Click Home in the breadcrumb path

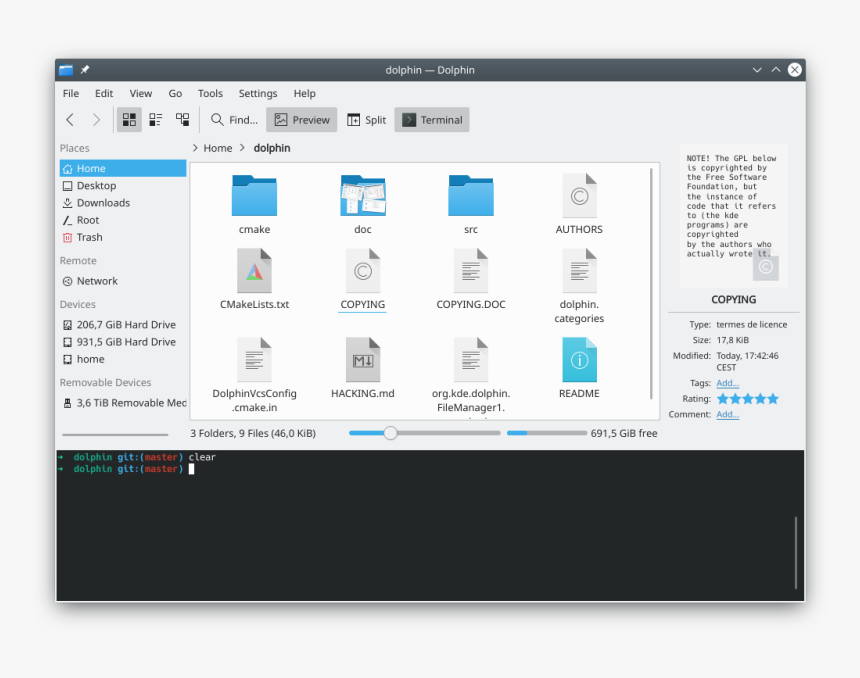[x=218, y=148]
